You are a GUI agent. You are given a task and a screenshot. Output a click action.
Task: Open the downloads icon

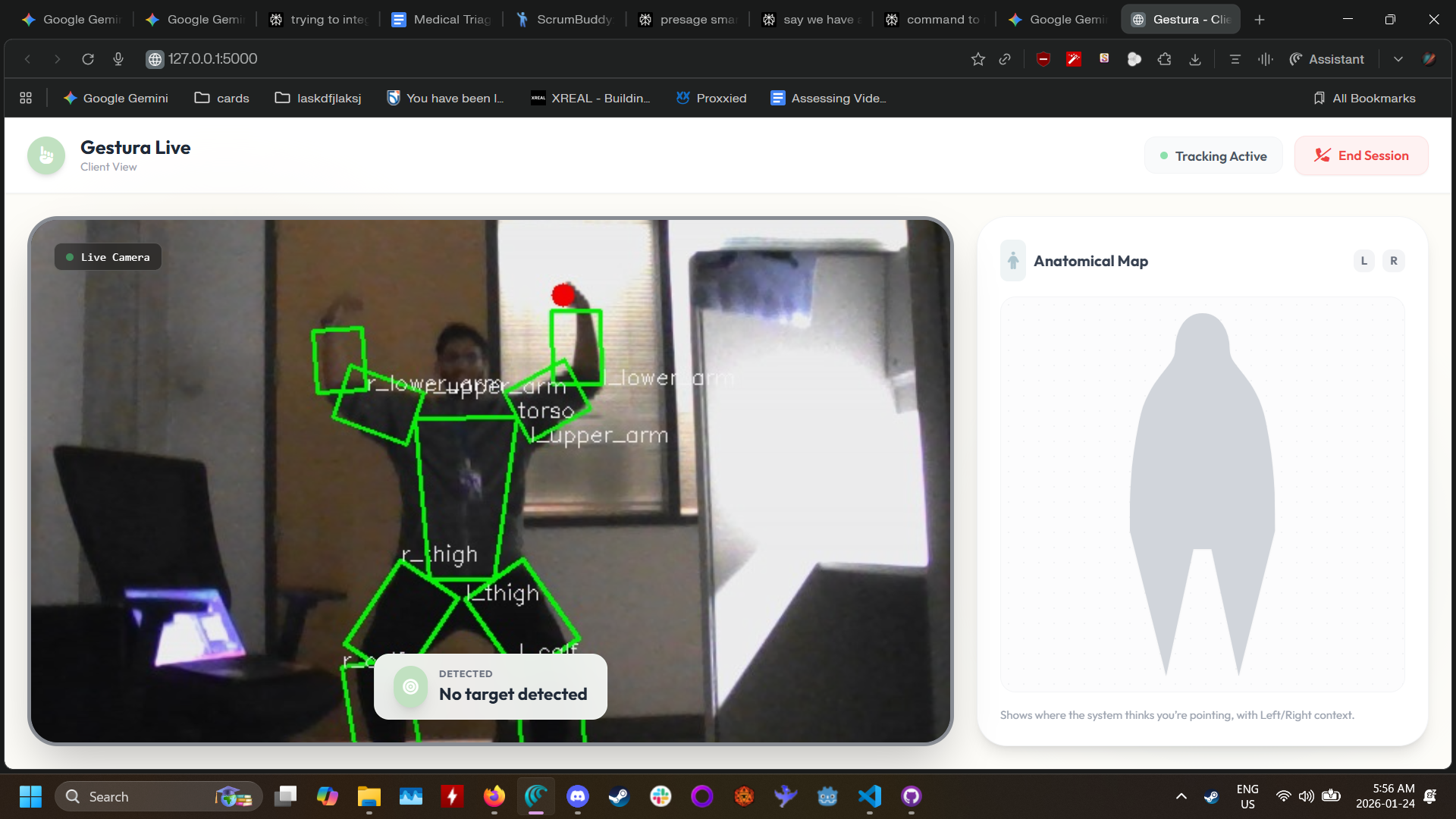[1194, 59]
